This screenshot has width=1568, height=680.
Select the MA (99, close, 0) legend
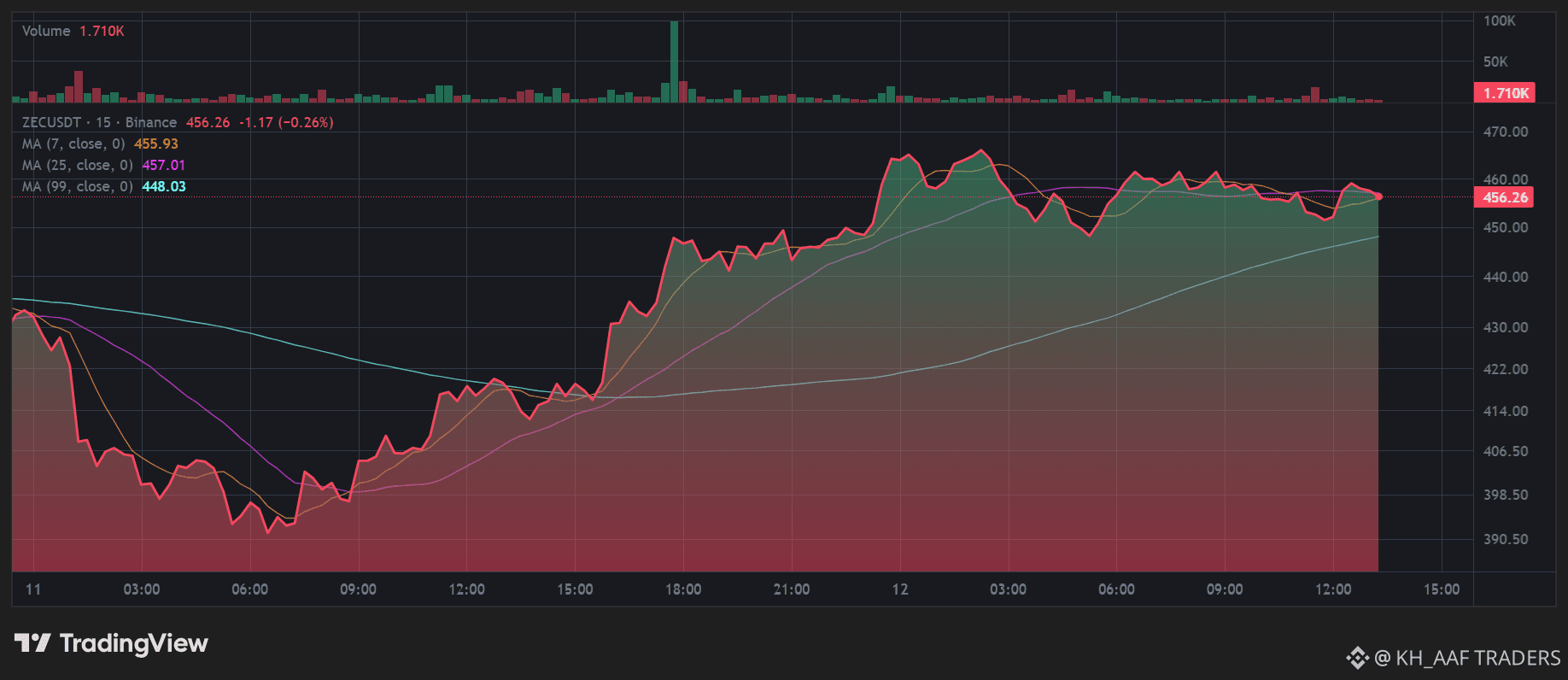(x=77, y=187)
